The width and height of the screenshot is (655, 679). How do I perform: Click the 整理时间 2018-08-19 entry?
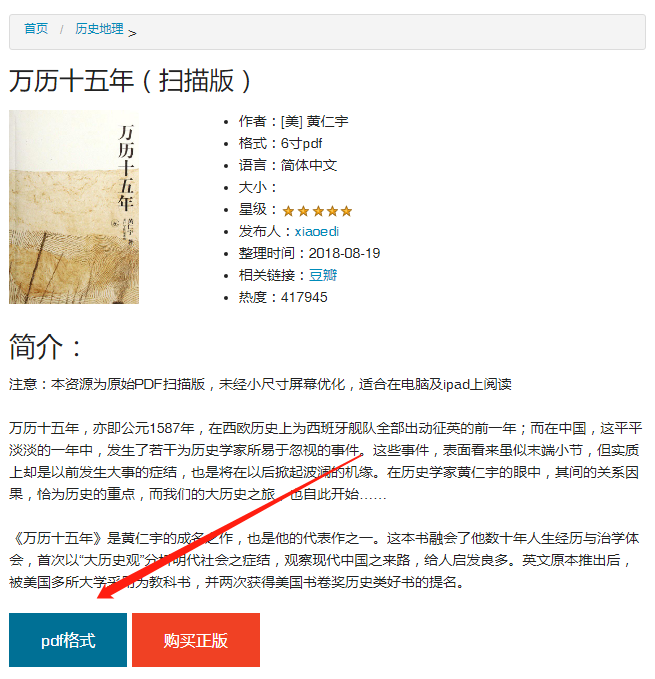[309, 253]
